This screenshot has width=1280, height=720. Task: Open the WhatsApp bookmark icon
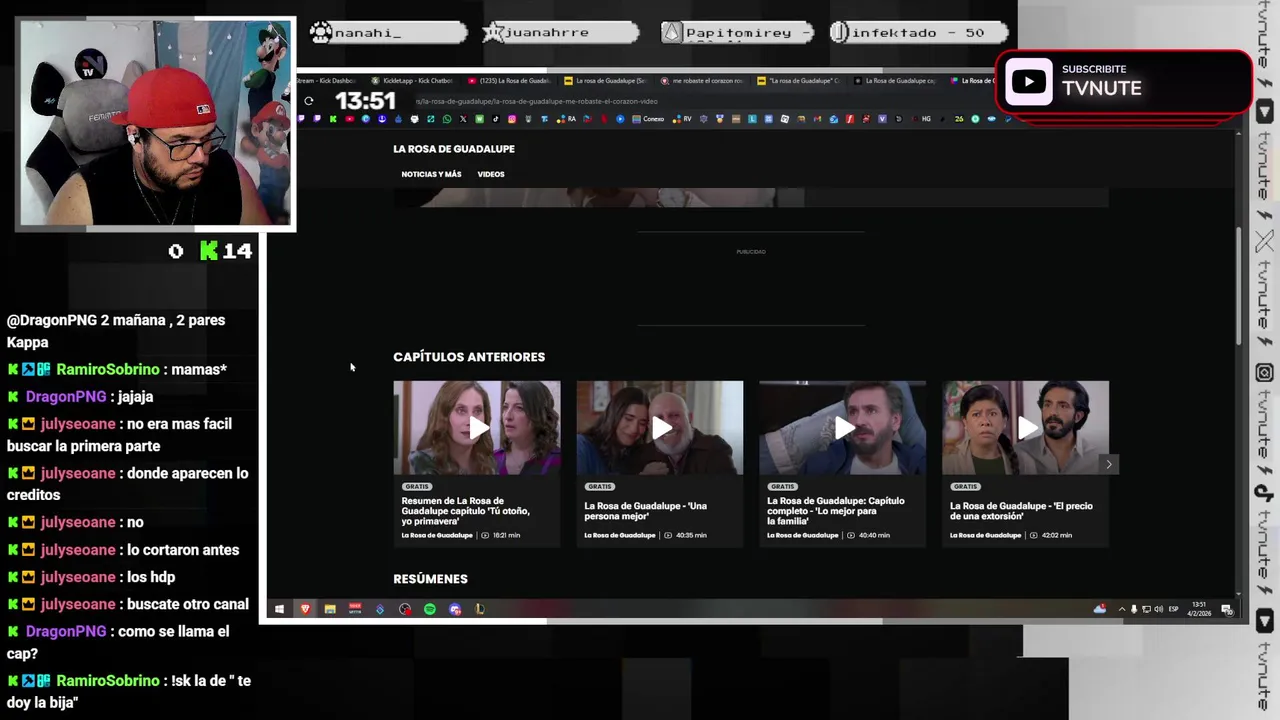[x=447, y=119]
